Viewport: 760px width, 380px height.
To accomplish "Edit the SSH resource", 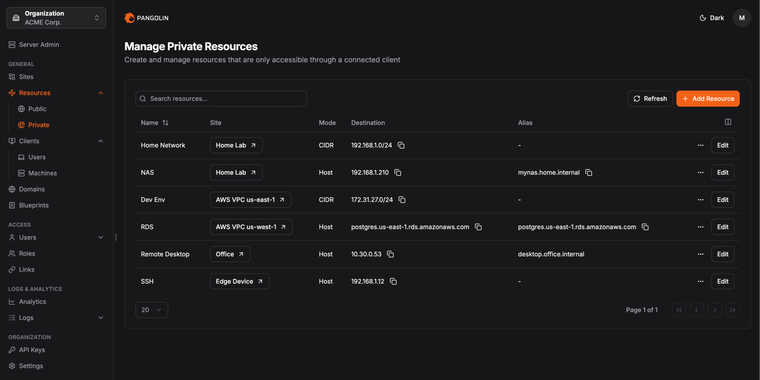I will [x=723, y=281].
